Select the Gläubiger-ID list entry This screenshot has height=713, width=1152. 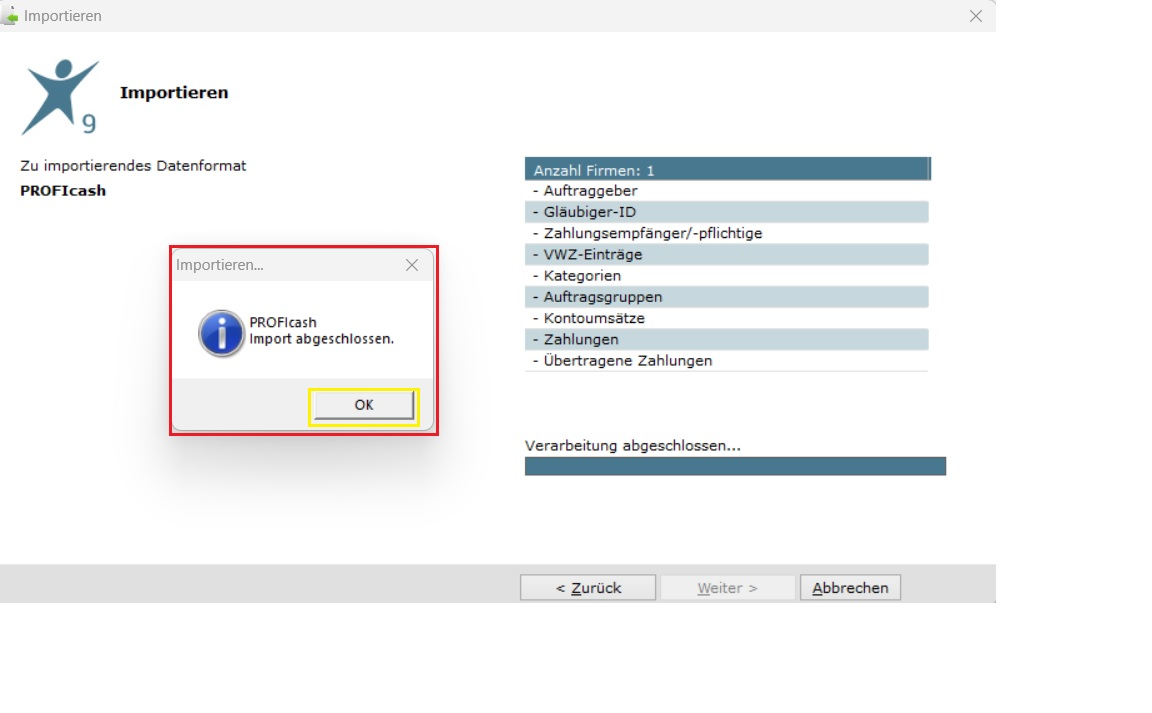click(x=727, y=212)
